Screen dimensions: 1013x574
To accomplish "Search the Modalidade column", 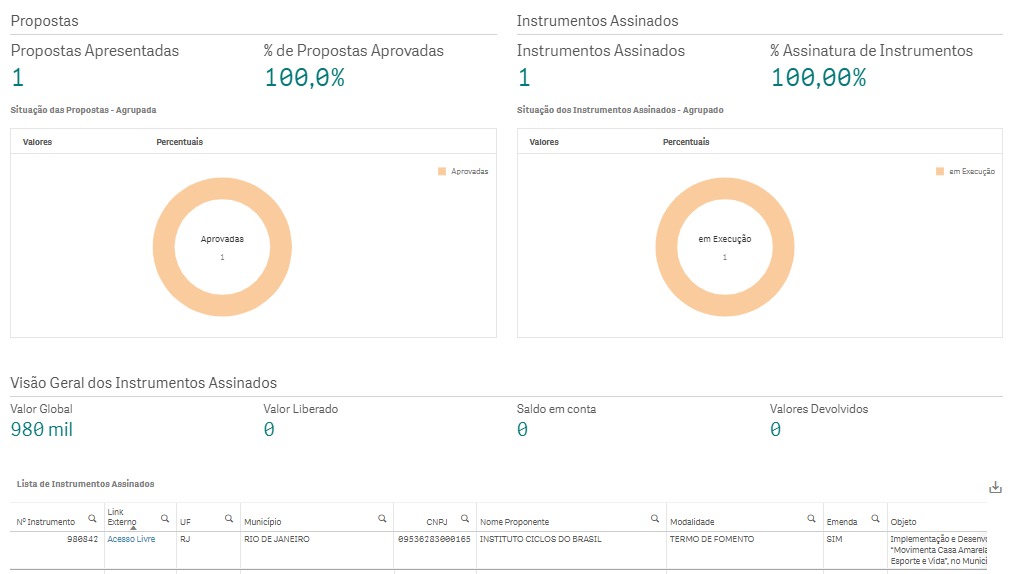I will (811, 518).
